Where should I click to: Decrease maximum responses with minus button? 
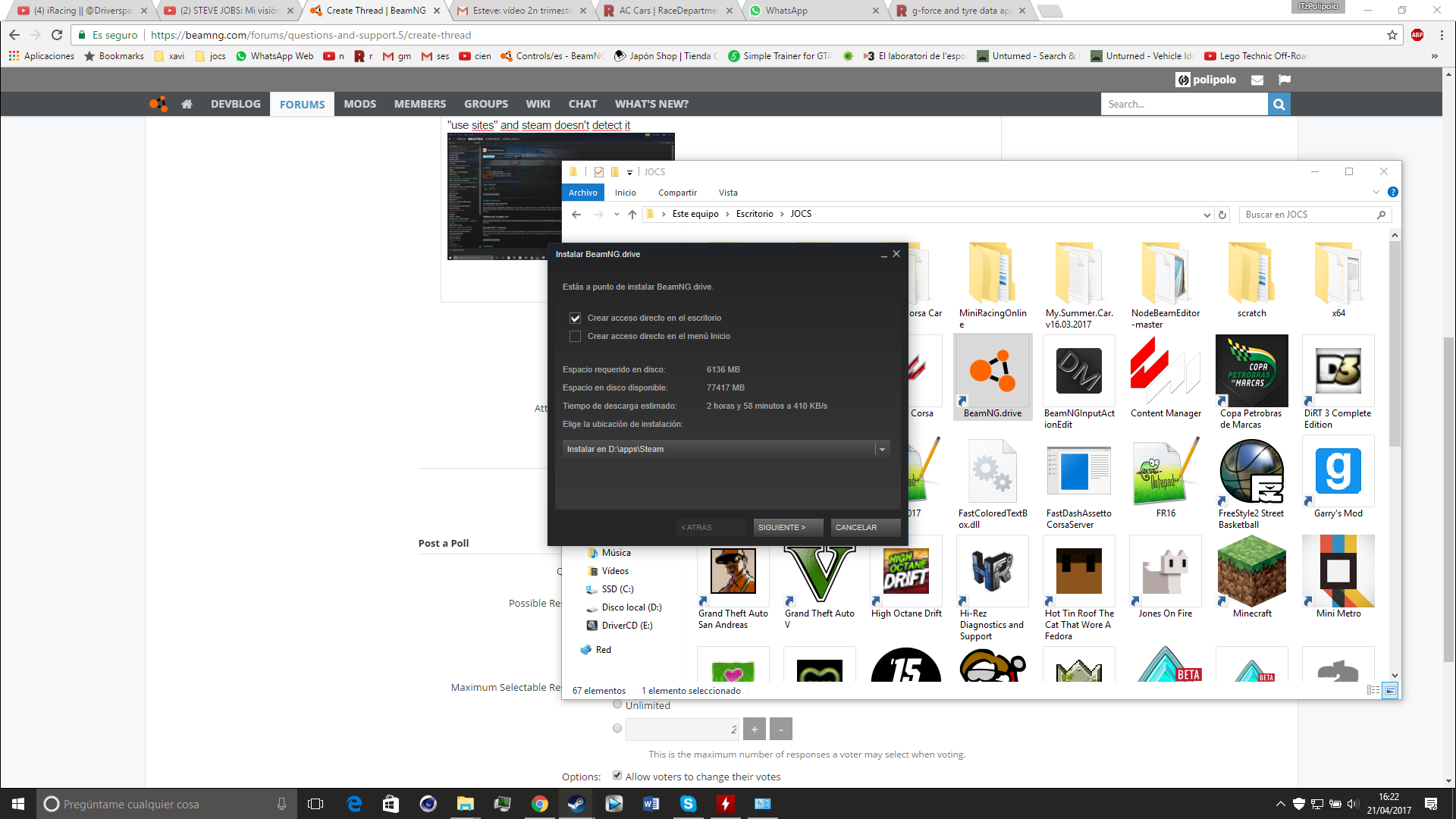tap(781, 730)
